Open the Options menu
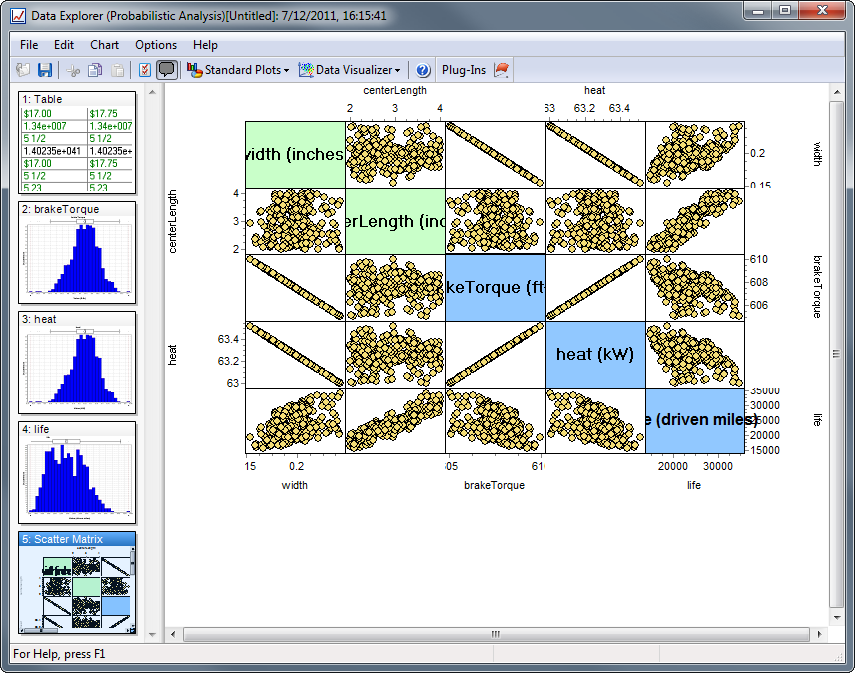 (156, 45)
